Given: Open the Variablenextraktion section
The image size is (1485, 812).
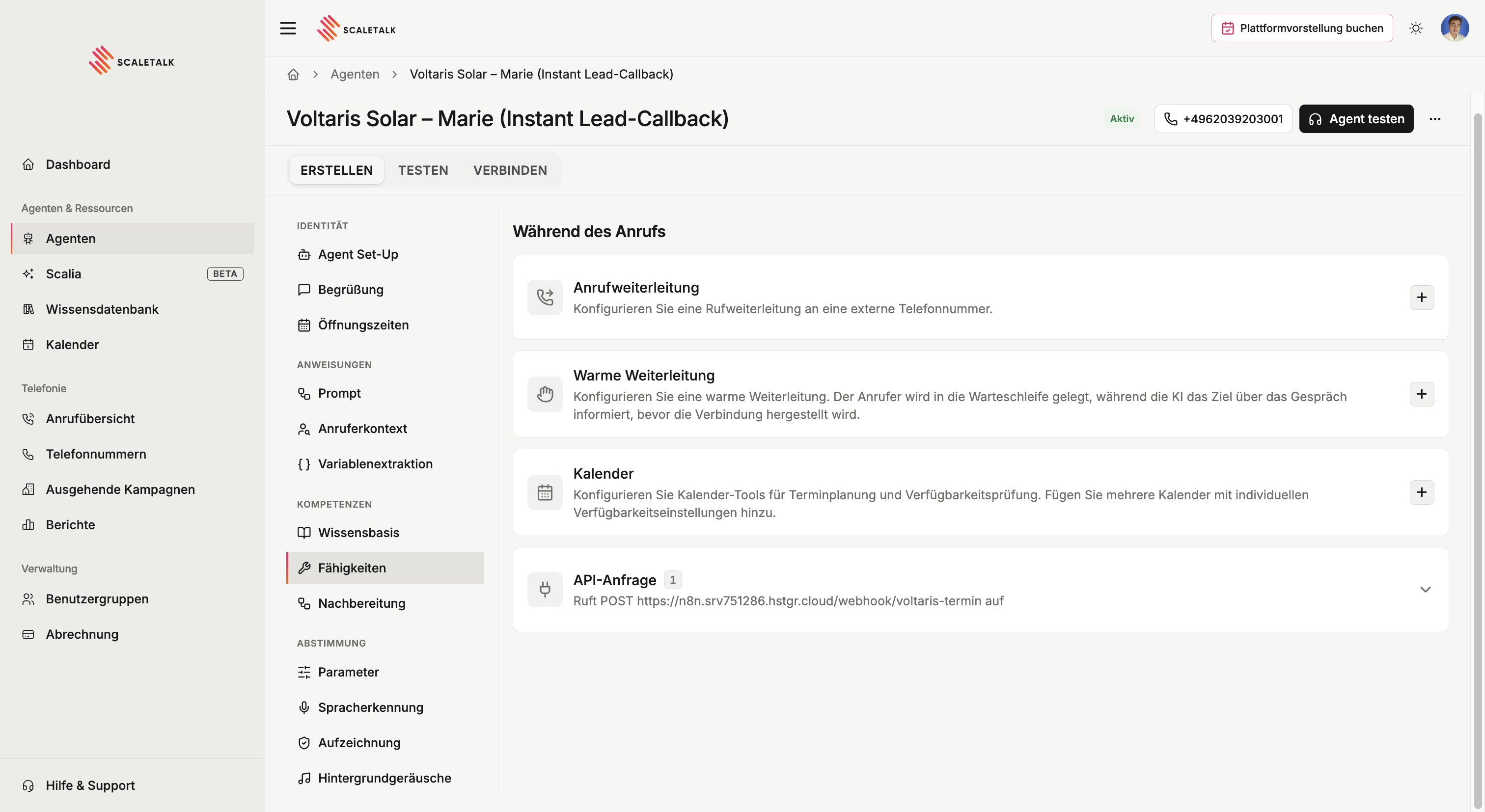Looking at the screenshot, I should click(385, 464).
